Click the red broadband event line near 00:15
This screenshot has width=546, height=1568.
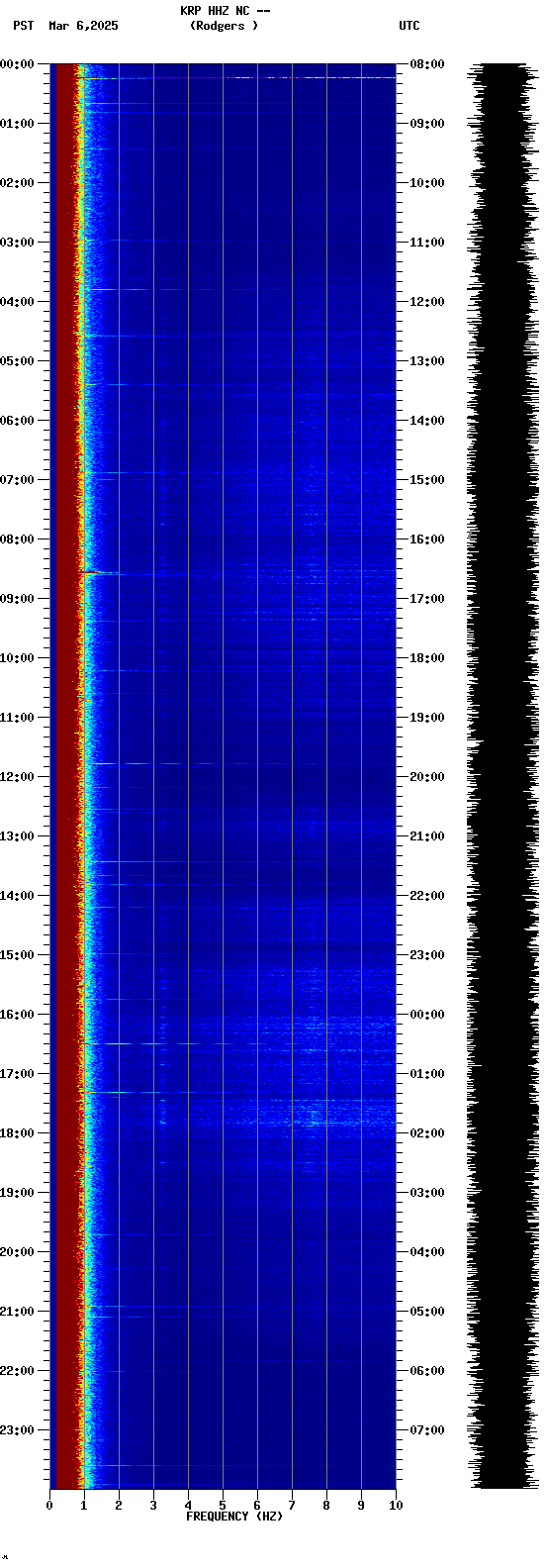[x=237, y=77]
